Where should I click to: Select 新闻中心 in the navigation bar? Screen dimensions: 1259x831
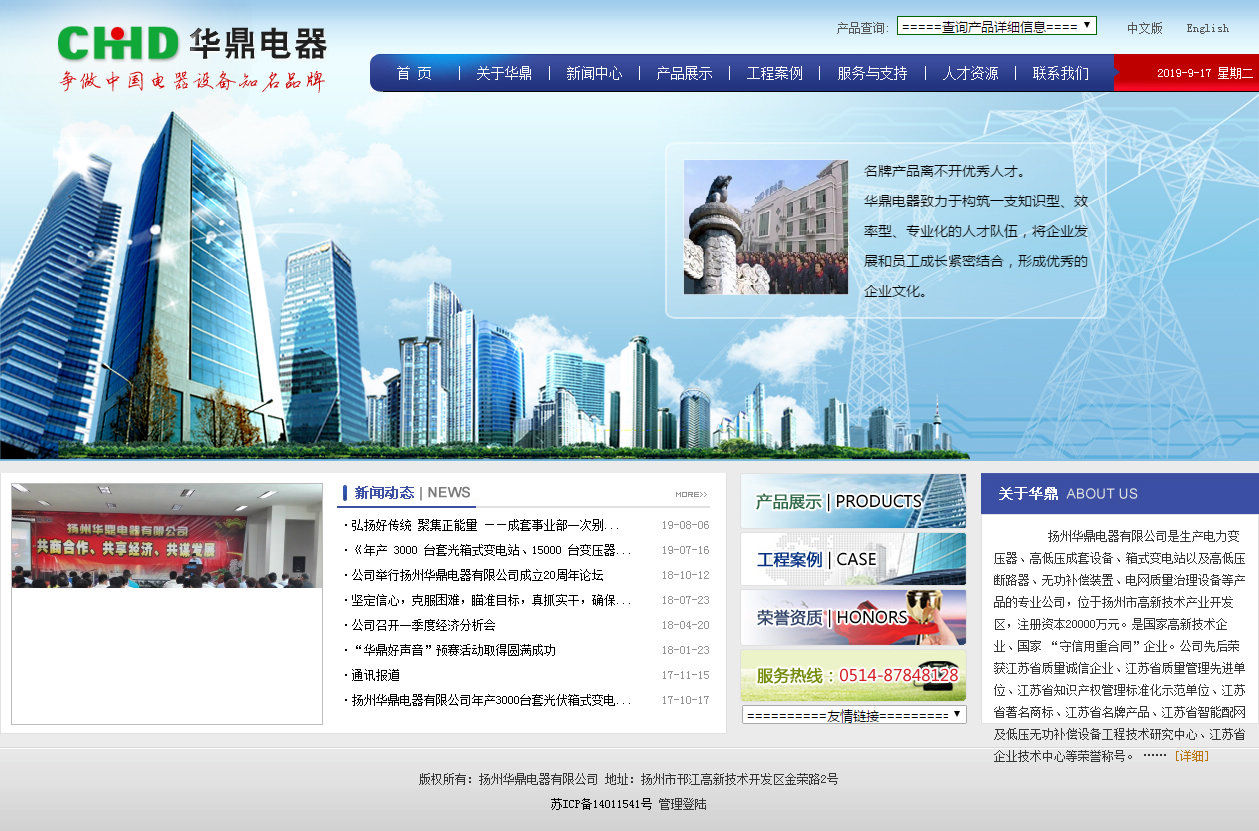coord(594,73)
